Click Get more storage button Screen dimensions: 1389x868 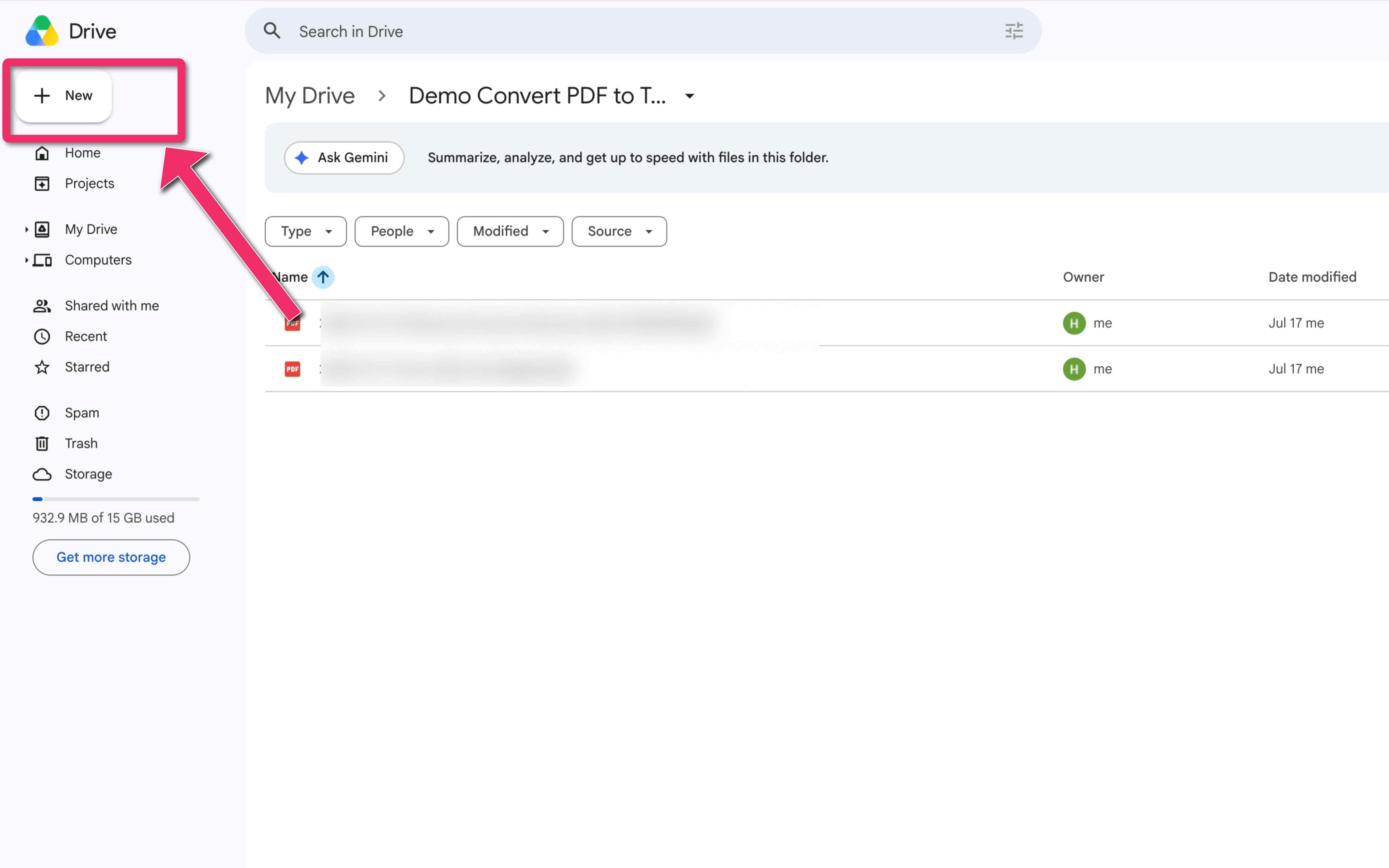[111, 557]
